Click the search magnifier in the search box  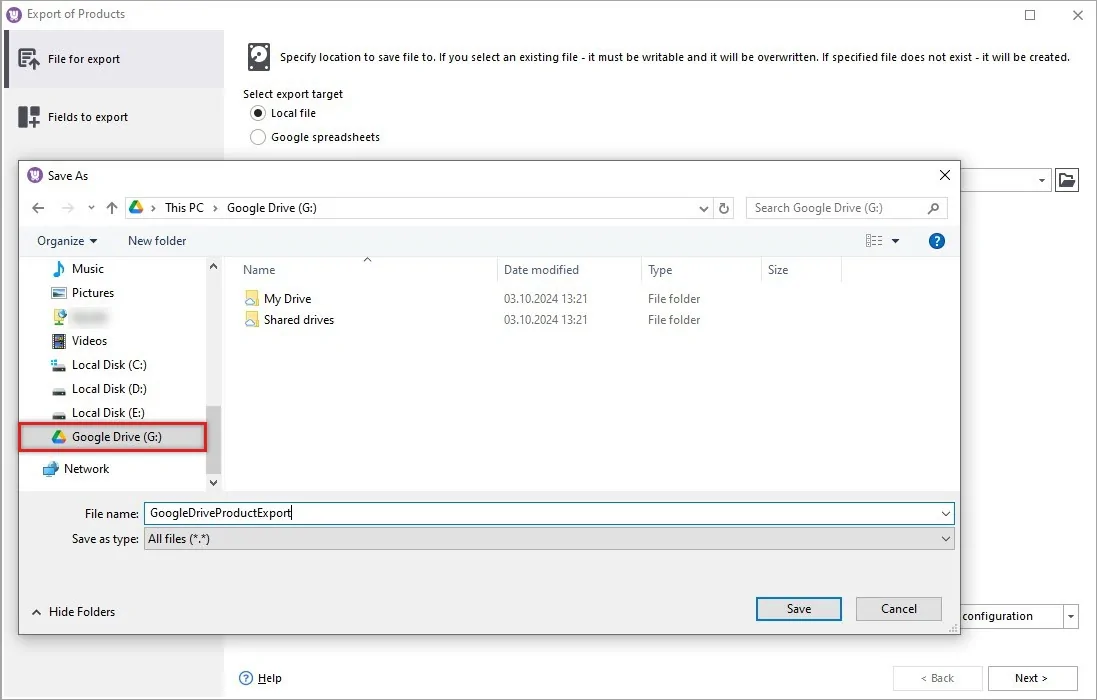[931, 208]
